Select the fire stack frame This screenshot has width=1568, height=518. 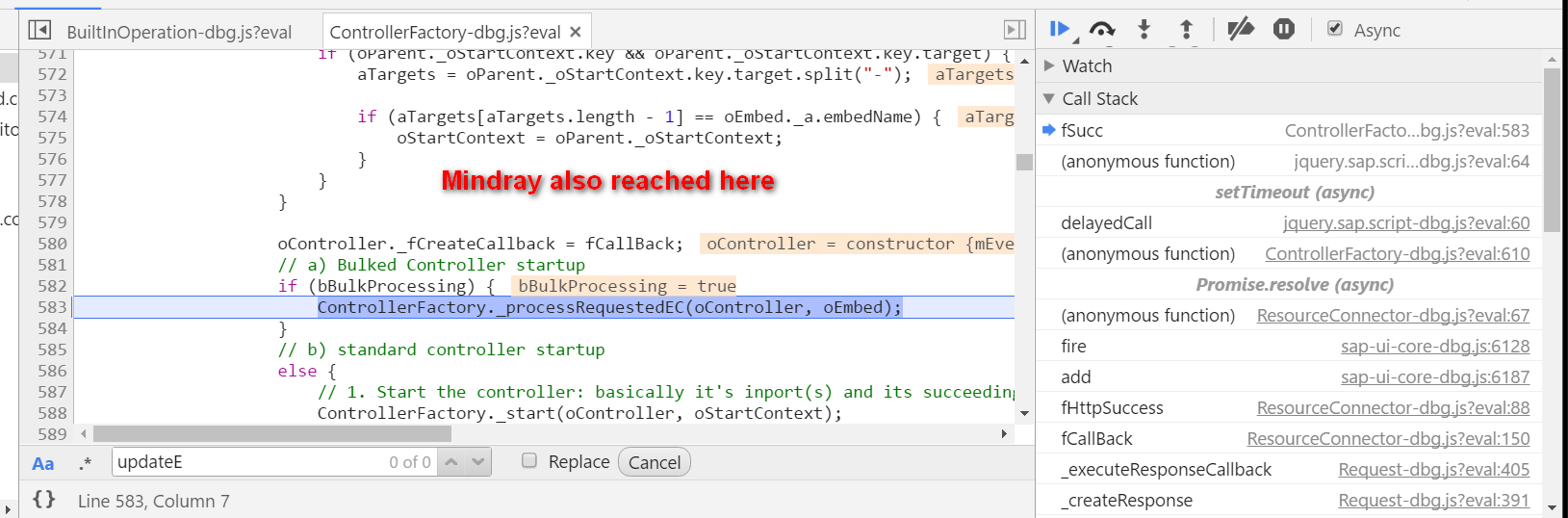click(1290, 346)
